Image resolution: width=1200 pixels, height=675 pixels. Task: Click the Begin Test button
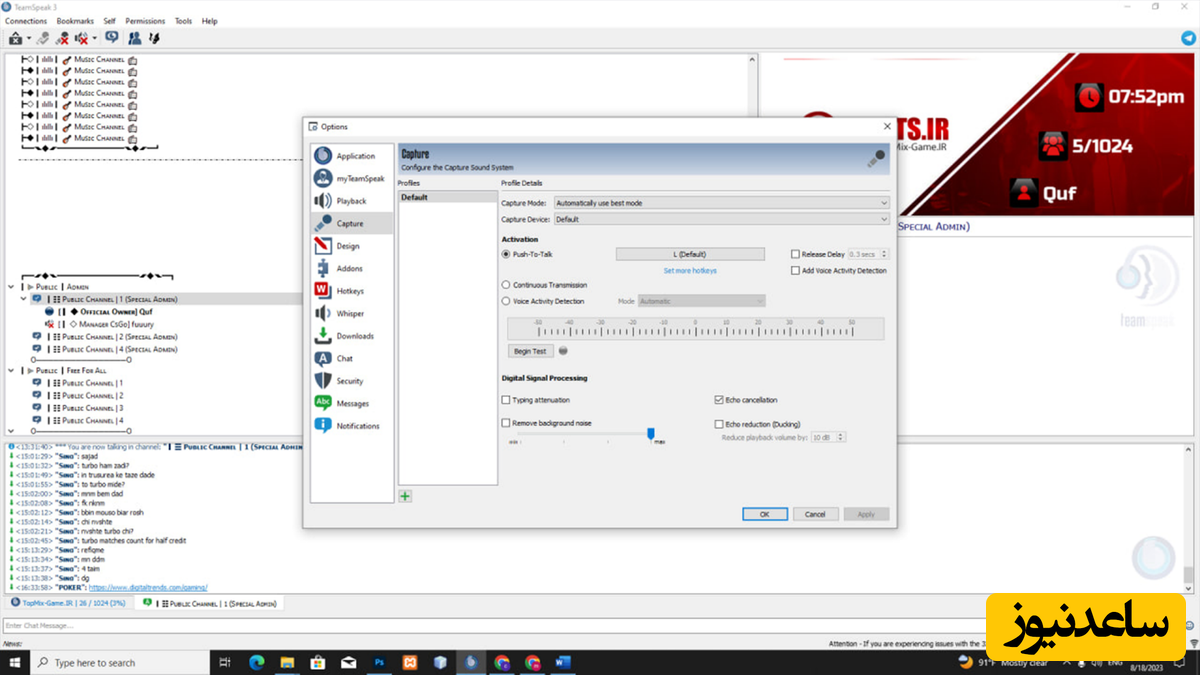coord(530,351)
